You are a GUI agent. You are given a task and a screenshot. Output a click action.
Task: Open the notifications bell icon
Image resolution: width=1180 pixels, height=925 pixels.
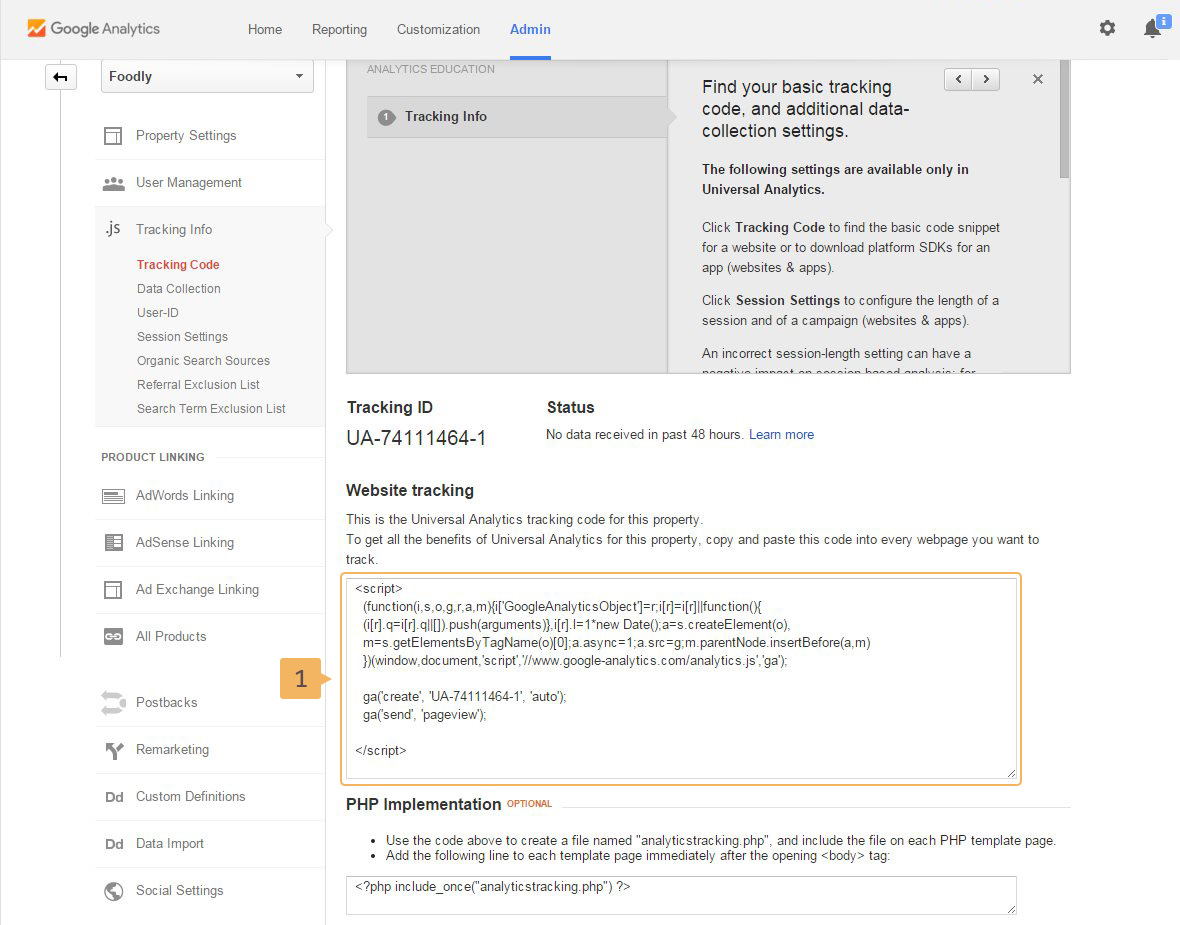pyautogui.click(x=1152, y=29)
